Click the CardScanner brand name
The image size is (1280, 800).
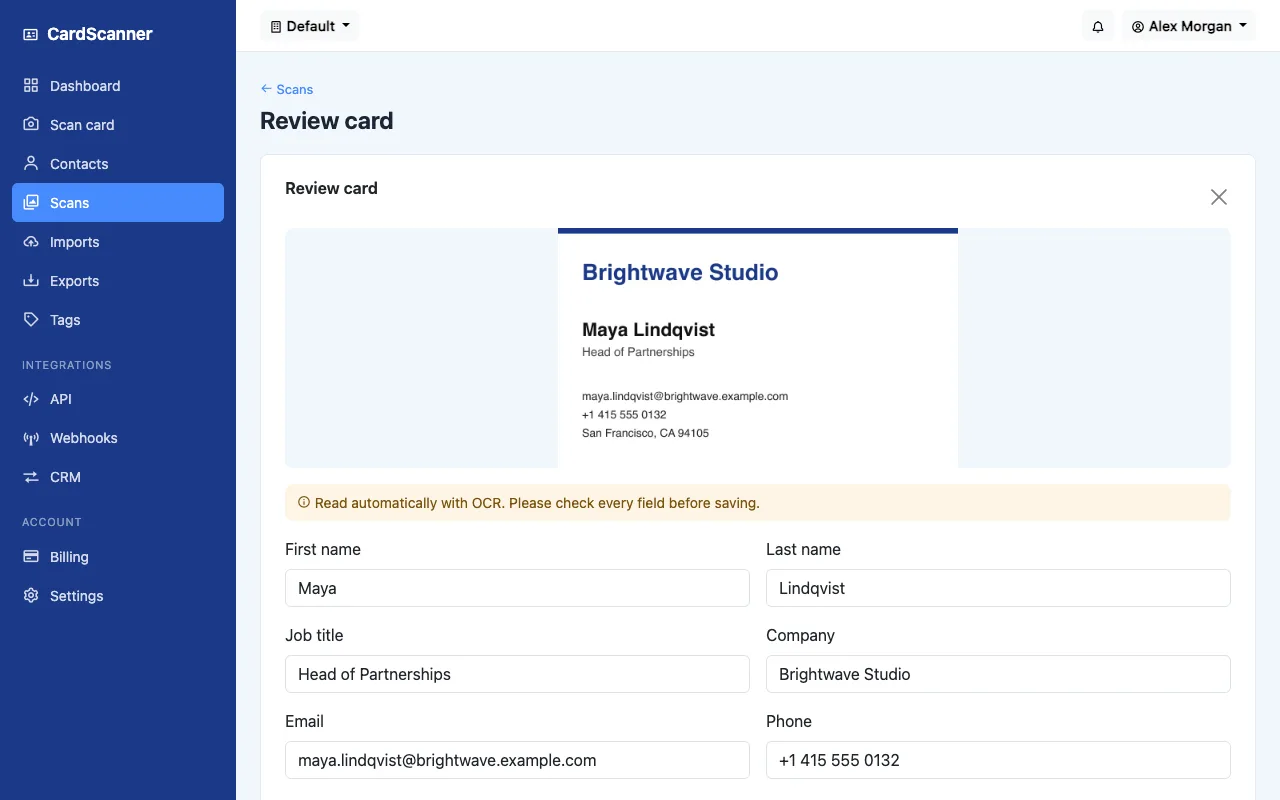[x=100, y=34]
